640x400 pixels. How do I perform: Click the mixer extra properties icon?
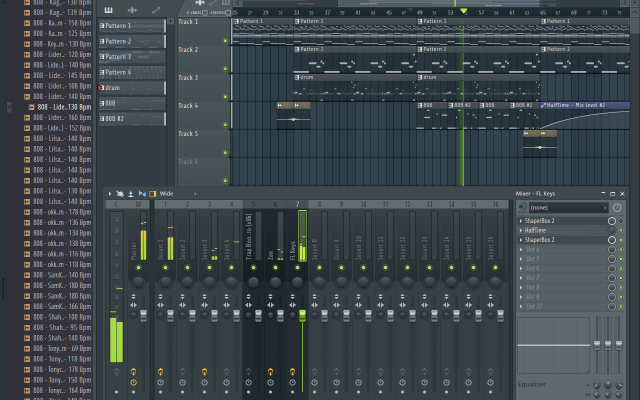point(153,194)
